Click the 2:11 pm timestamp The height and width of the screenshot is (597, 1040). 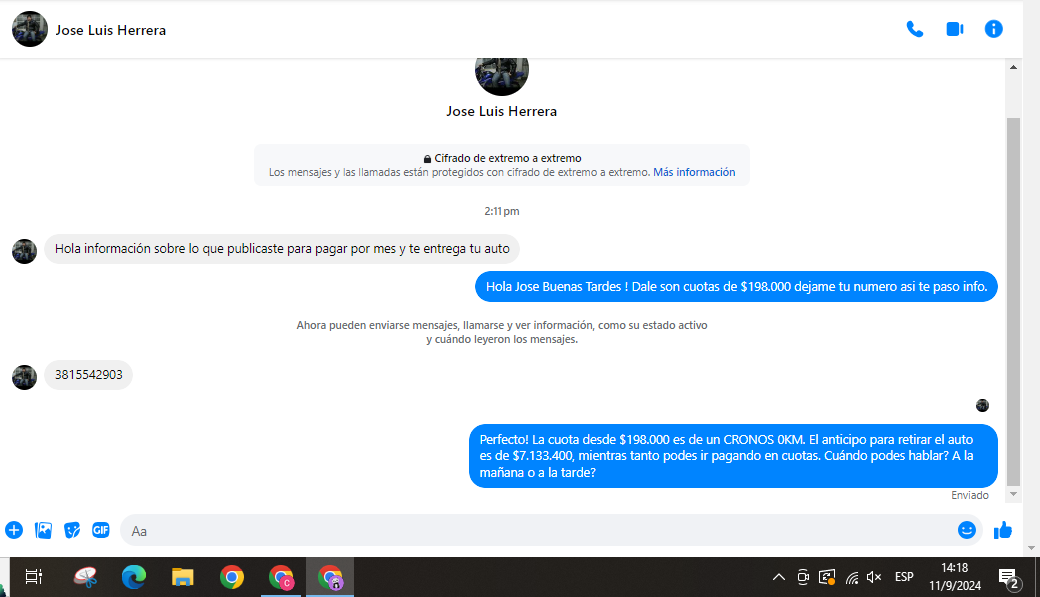[501, 212]
